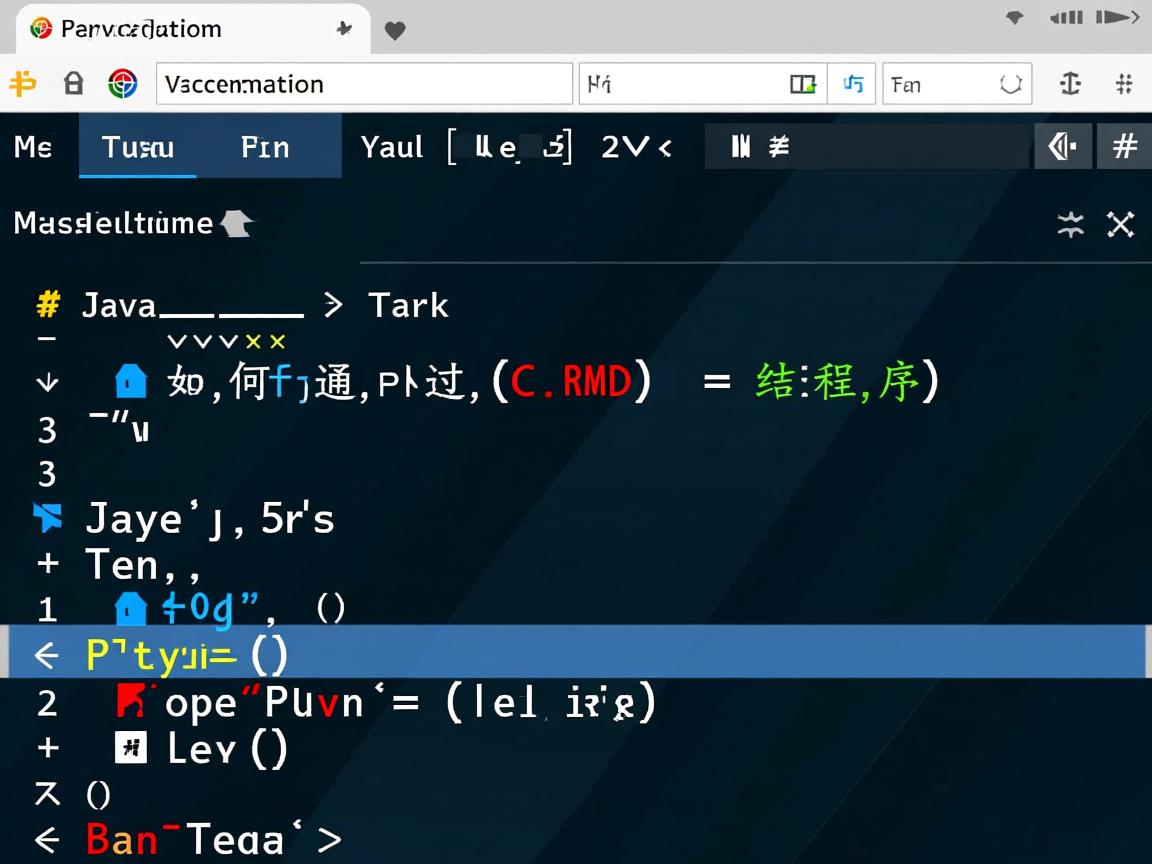Collapse the arrow on the highlighted Ptyu line
This screenshot has width=1152, height=864.
(46, 654)
